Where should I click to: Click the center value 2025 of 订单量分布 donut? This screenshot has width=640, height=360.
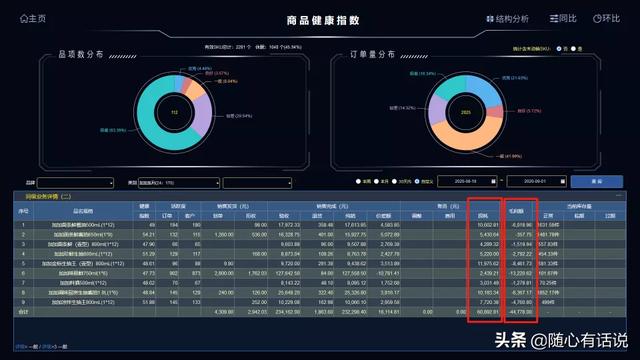click(x=466, y=112)
